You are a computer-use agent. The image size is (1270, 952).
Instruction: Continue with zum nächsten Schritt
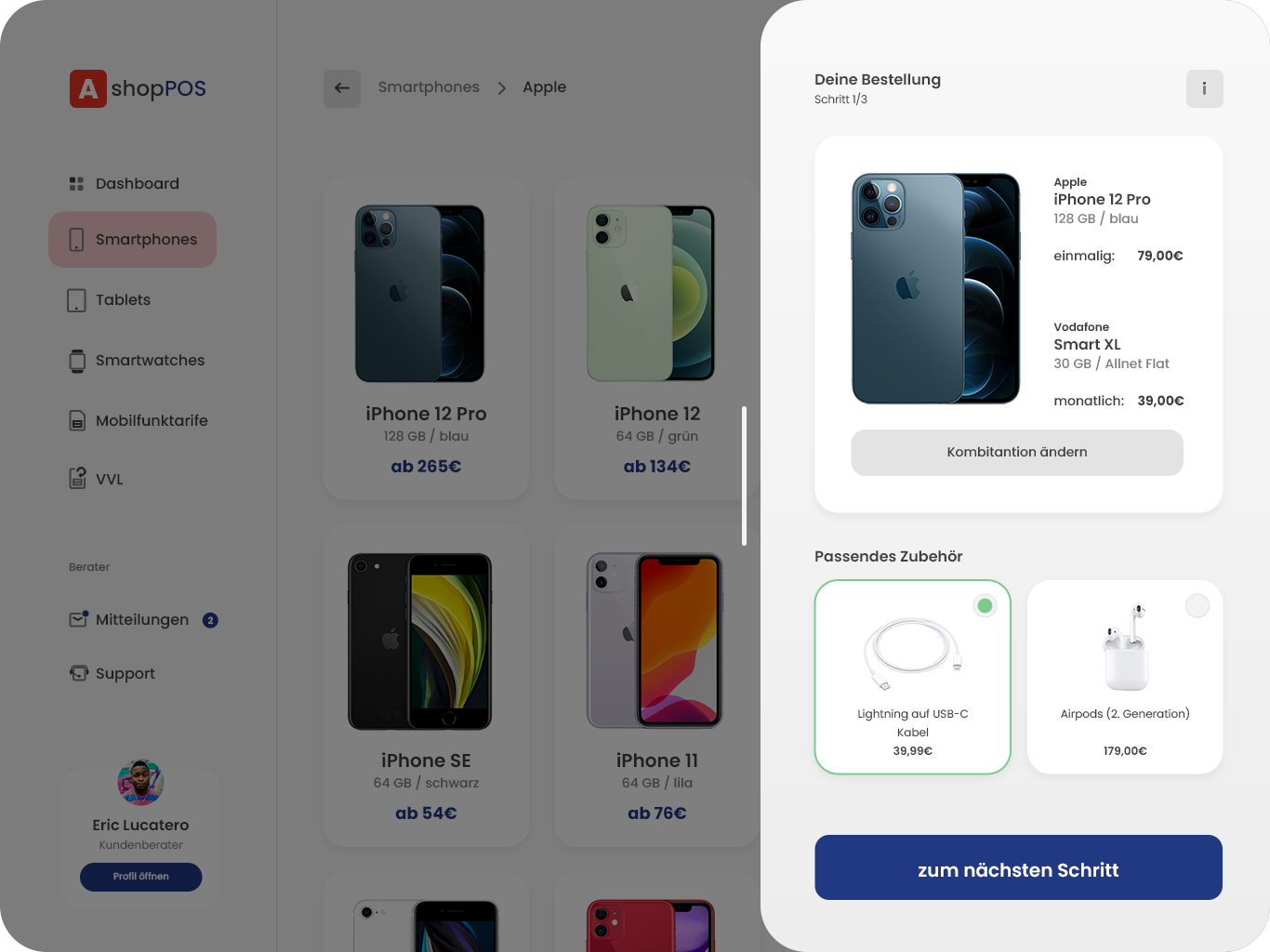click(1018, 867)
